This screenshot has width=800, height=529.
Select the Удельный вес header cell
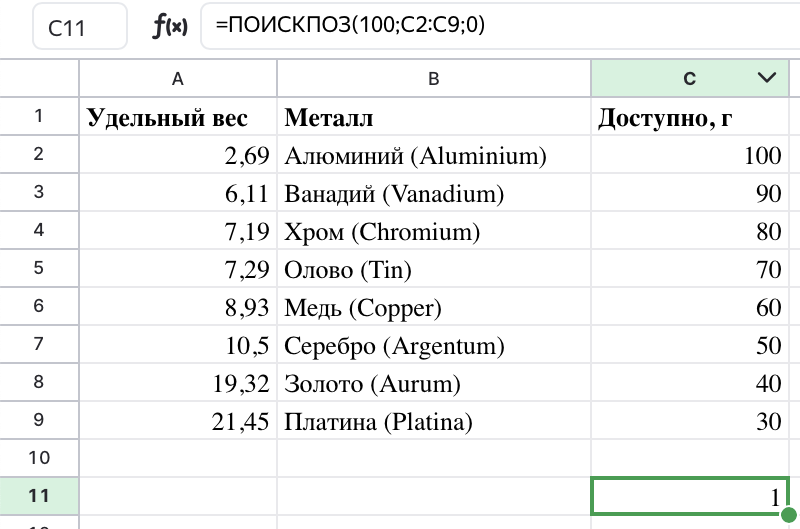point(178,116)
